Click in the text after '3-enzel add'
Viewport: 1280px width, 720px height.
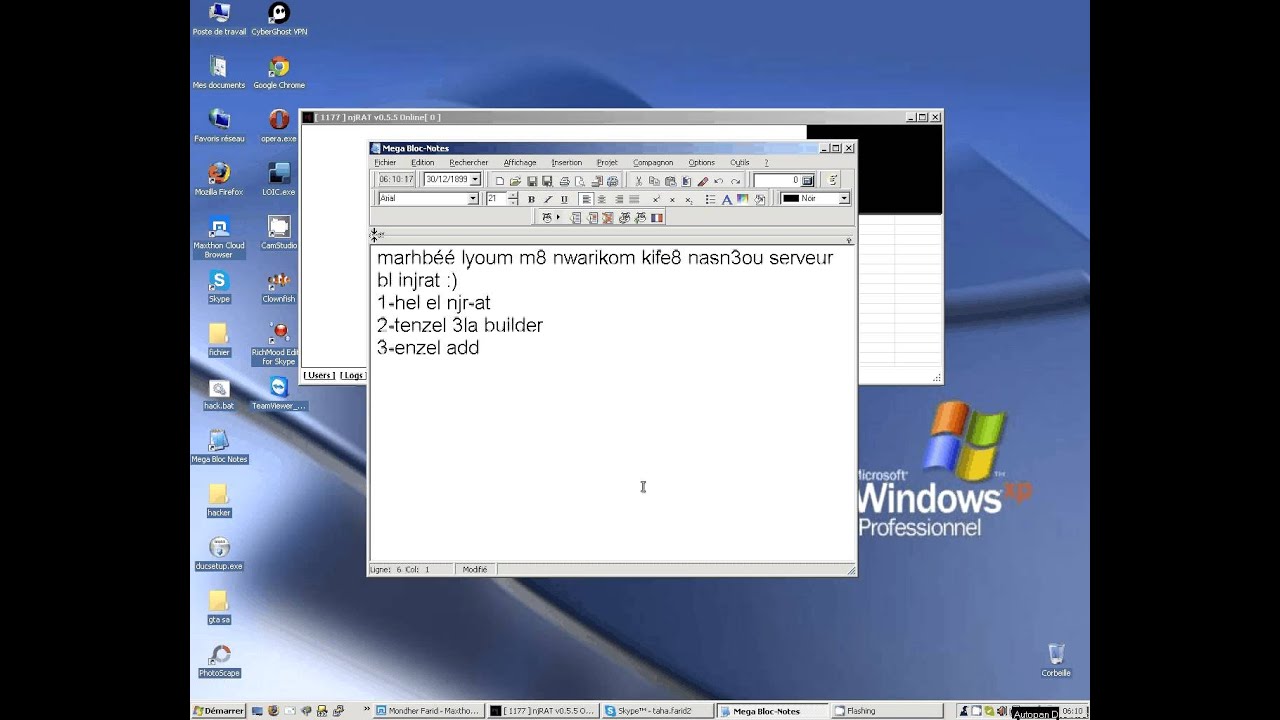click(482, 348)
